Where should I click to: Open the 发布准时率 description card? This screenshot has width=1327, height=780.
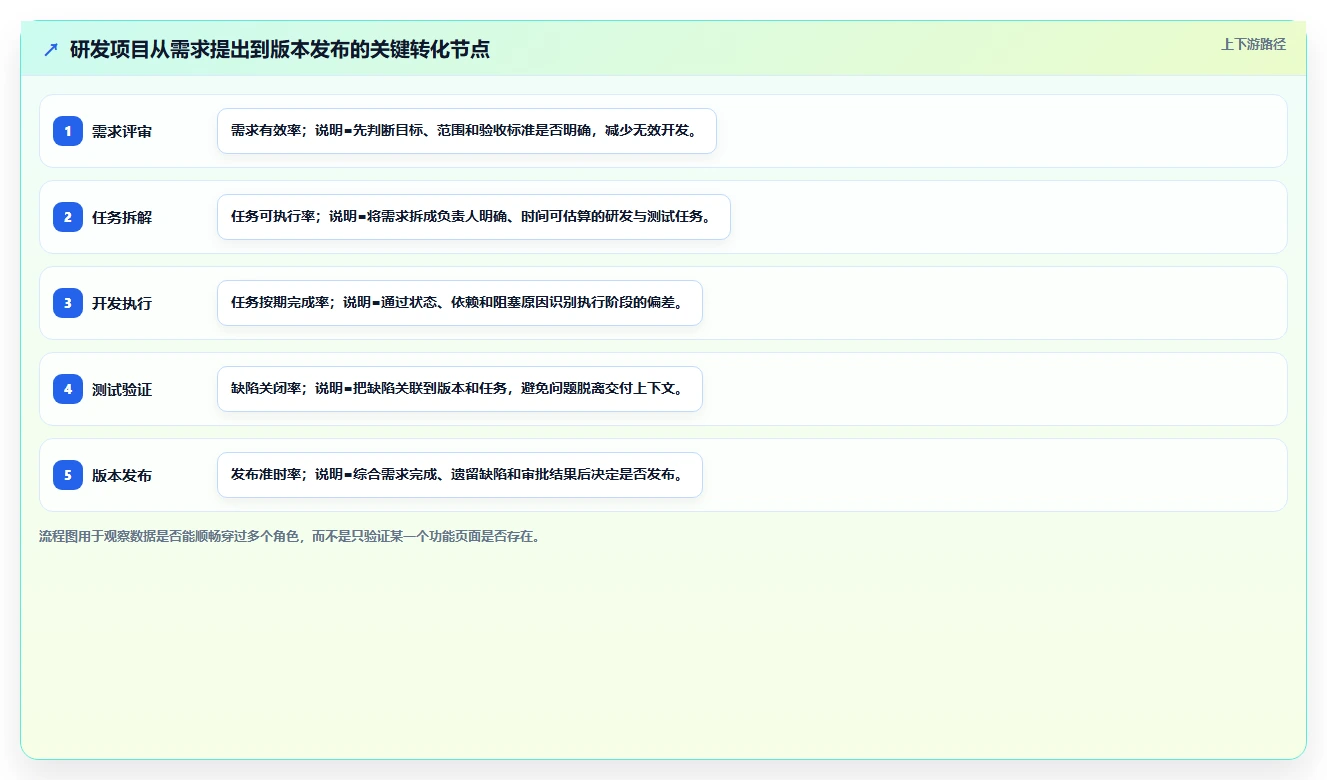coord(460,475)
